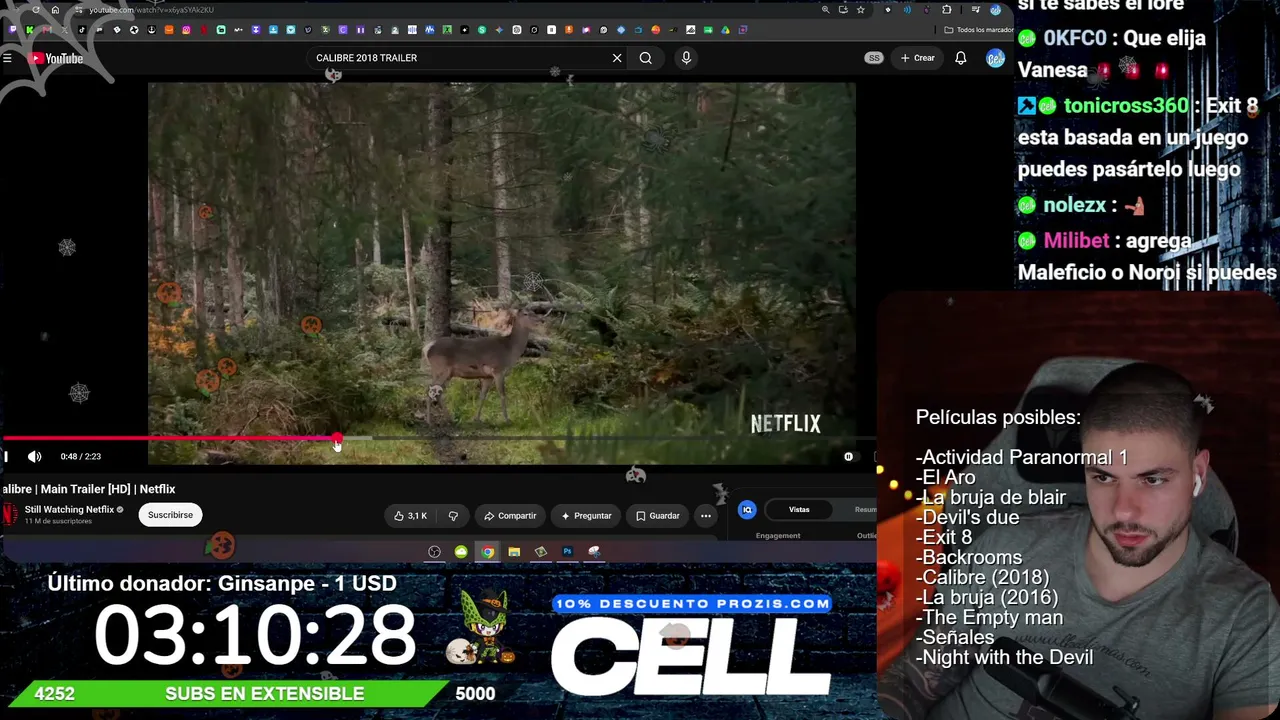Click the Engagement label in the side panel

pyautogui.click(x=778, y=536)
